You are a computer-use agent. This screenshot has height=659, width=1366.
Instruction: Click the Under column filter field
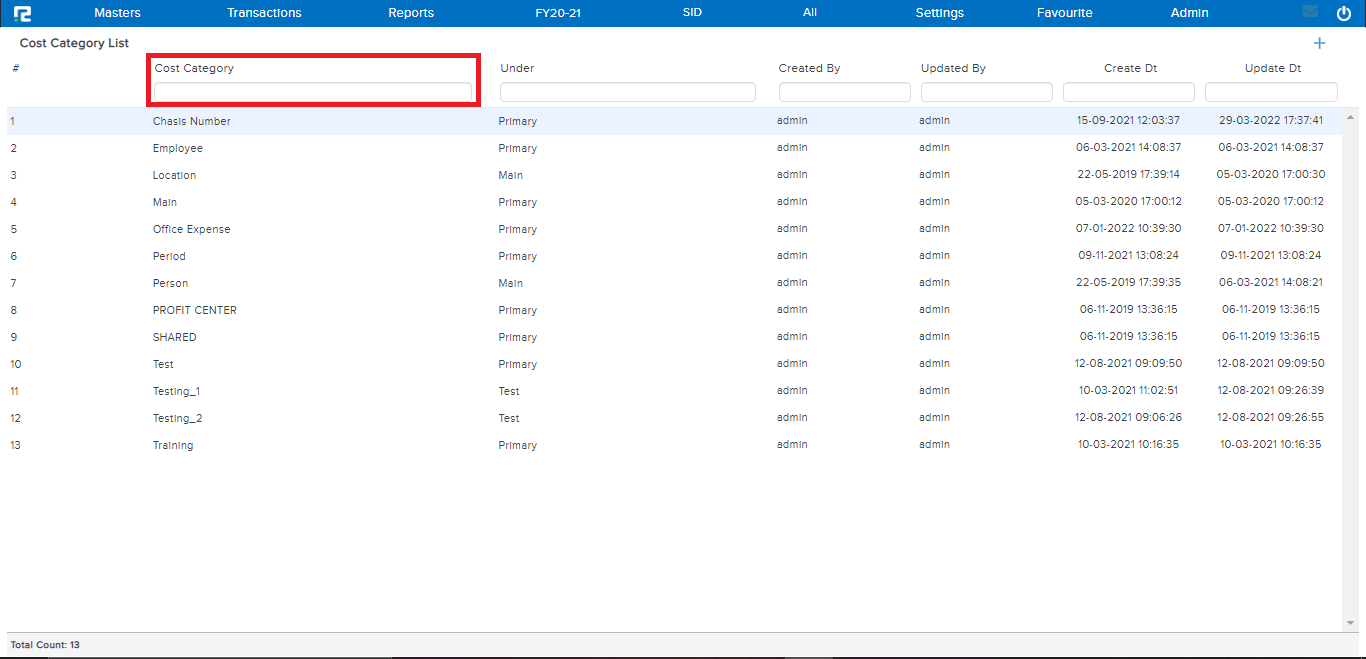coord(627,91)
